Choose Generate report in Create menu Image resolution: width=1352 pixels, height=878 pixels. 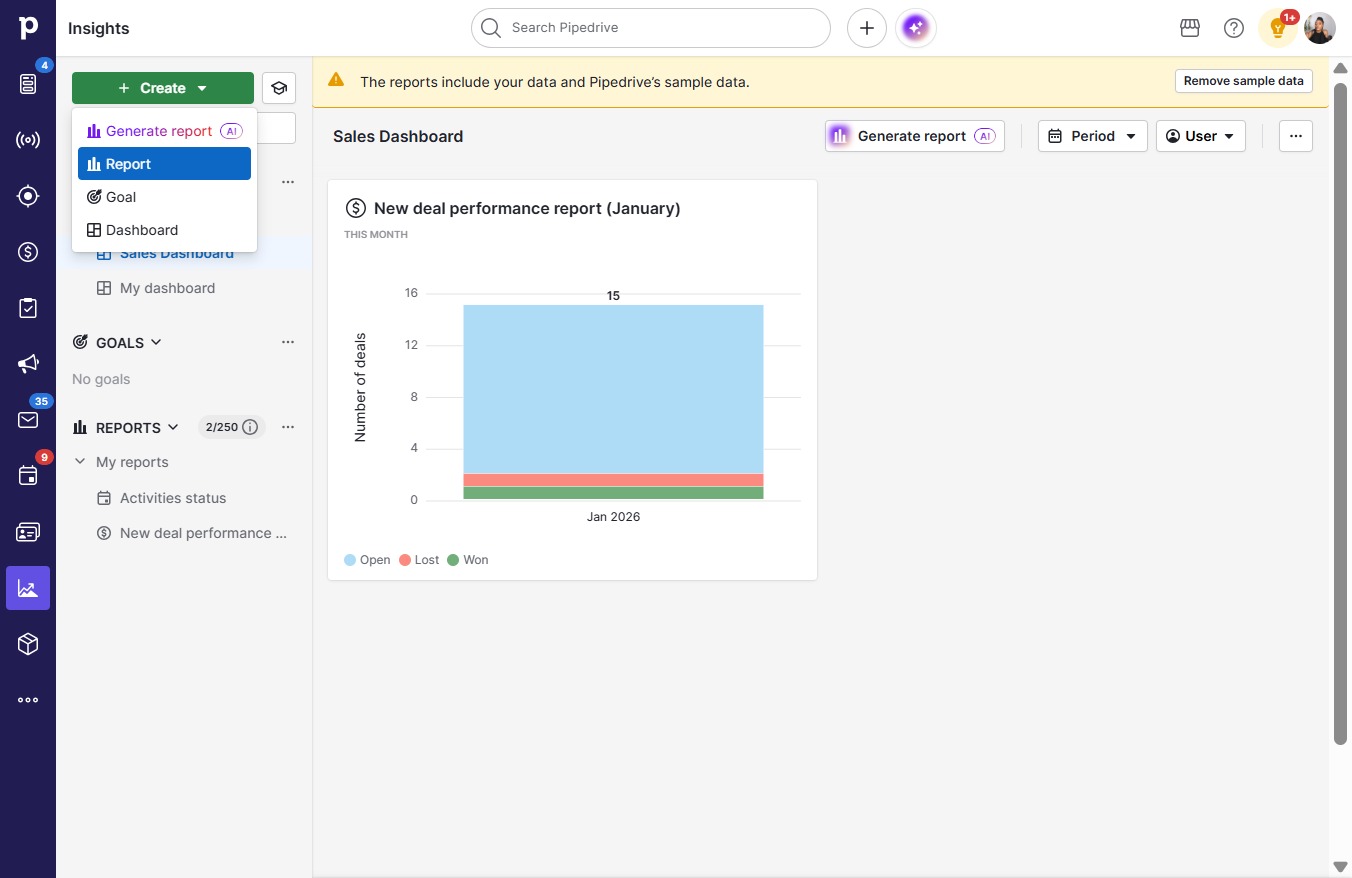pos(165,131)
